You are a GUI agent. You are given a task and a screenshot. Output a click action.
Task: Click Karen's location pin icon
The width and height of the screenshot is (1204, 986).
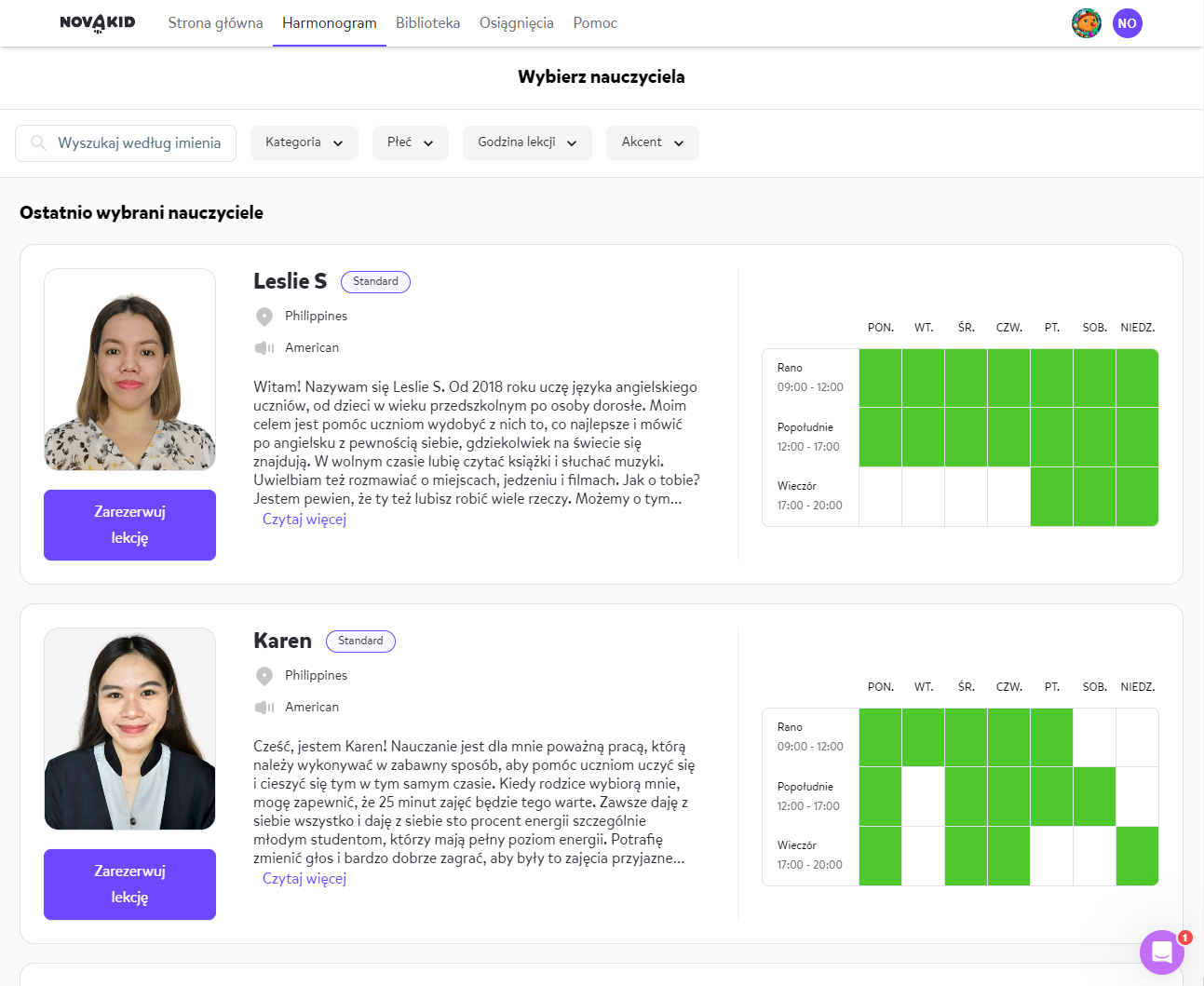264,676
